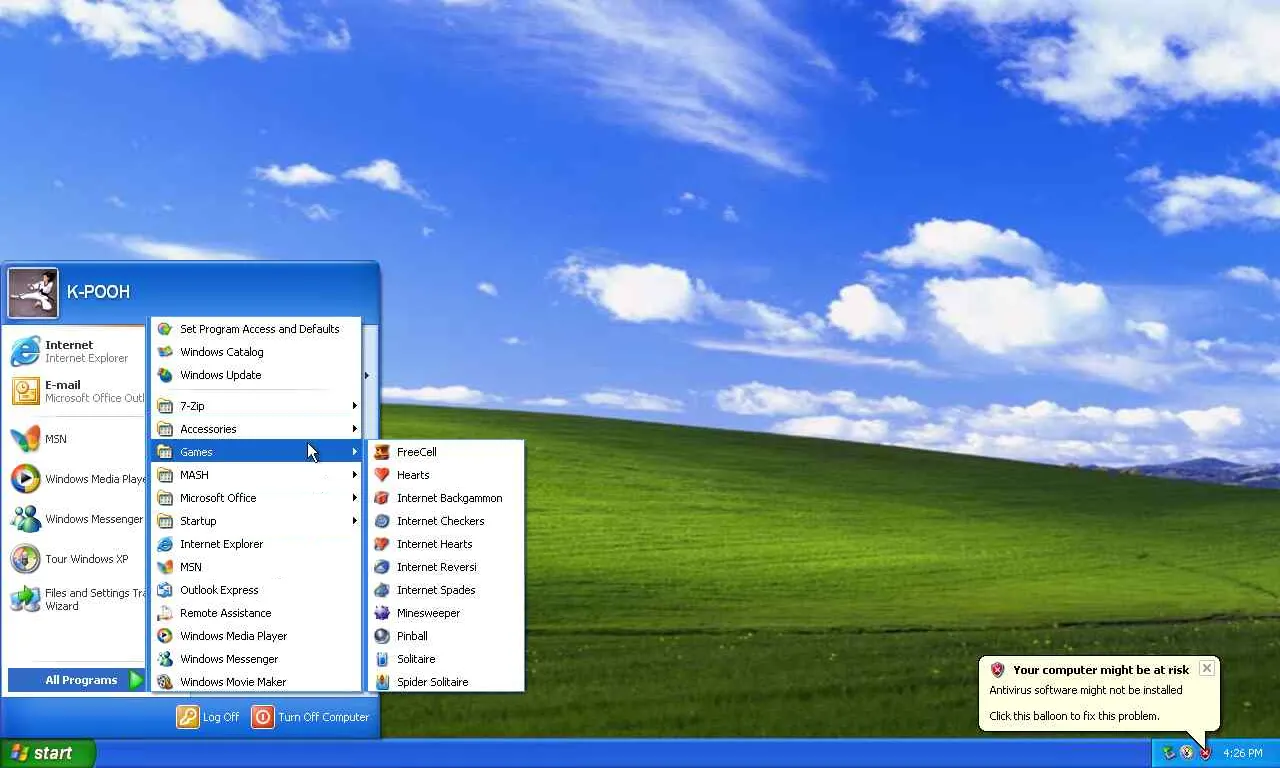This screenshot has height=768, width=1280.
Task: Open pinned MSN in the Start menu
Action: [x=77, y=439]
